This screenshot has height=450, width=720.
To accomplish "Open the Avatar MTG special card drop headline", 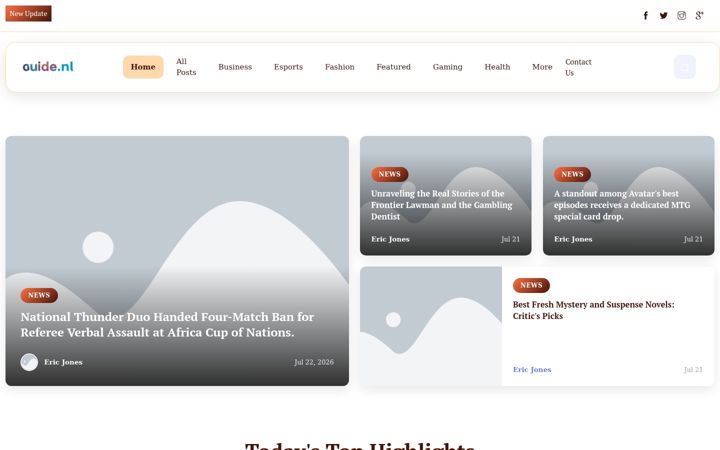I will pos(622,205).
